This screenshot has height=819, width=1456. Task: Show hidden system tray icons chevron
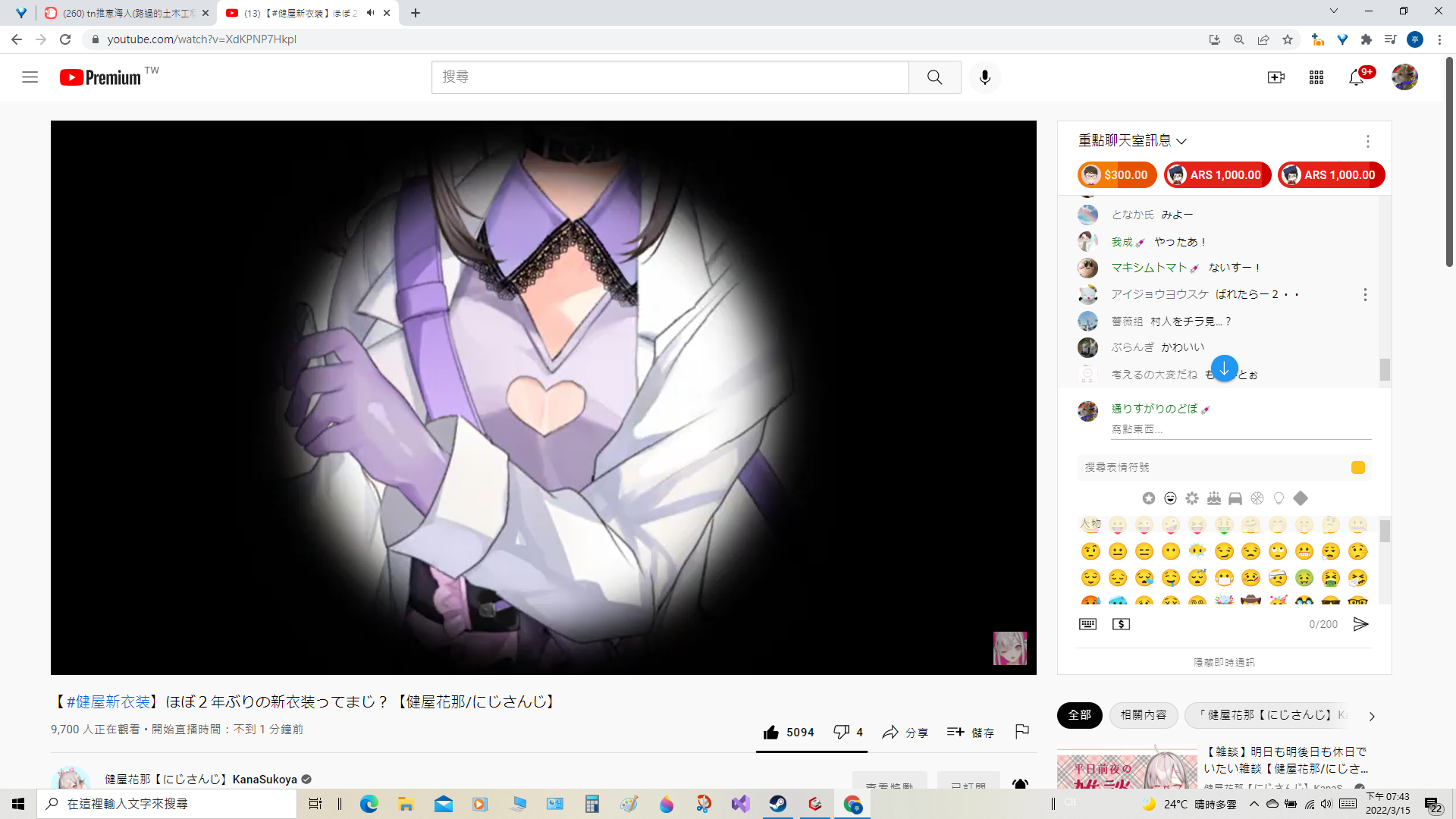point(1254,804)
